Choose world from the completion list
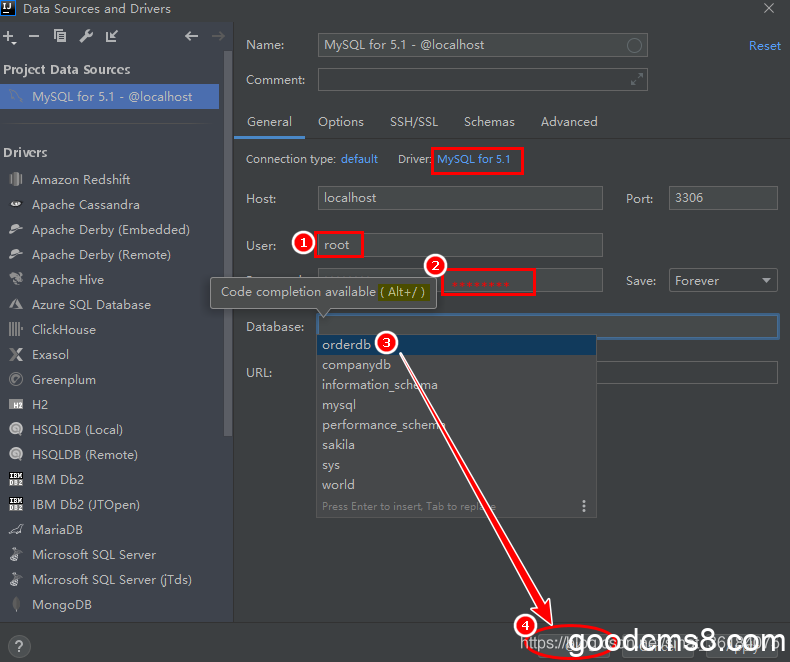The height and width of the screenshot is (662, 790). tap(456, 485)
